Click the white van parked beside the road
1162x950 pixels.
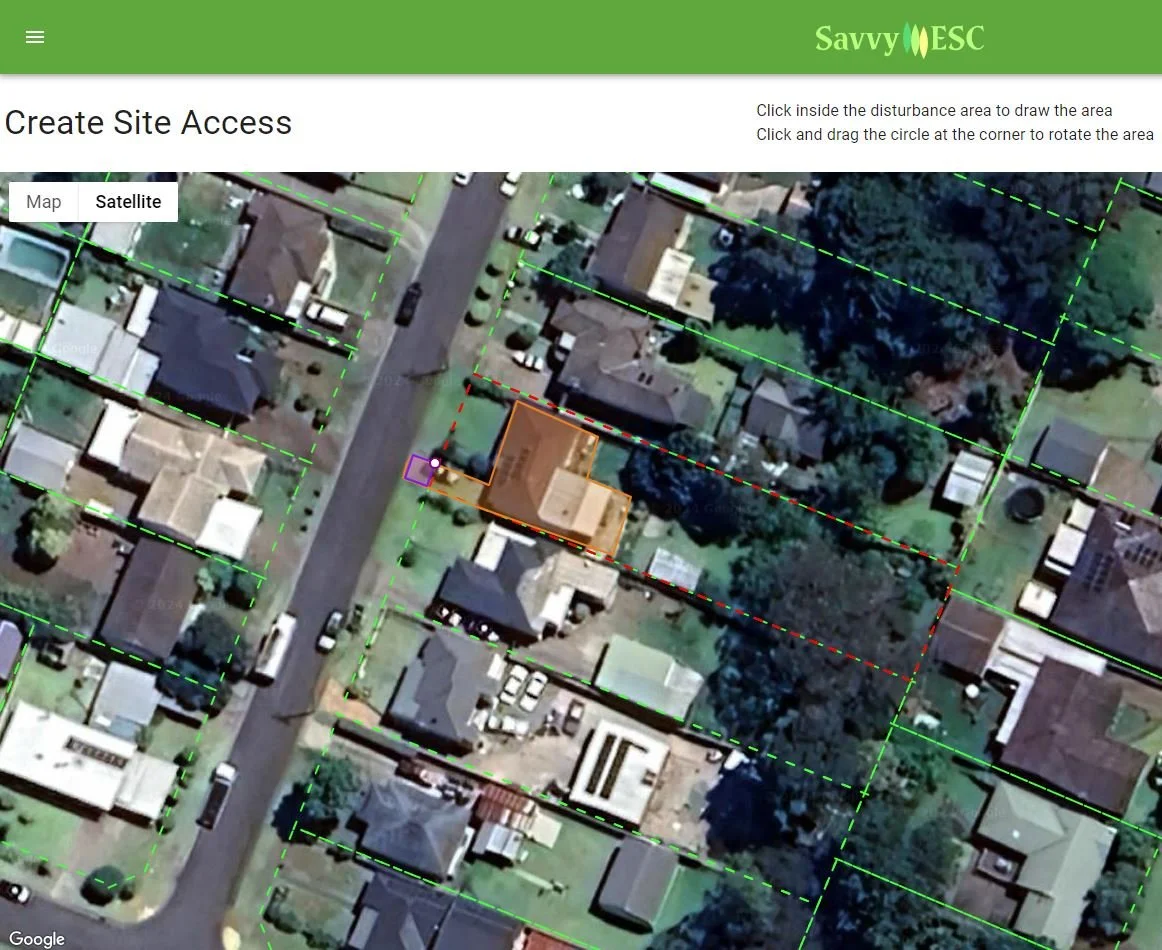pyautogui.click(x=276, y=646)
